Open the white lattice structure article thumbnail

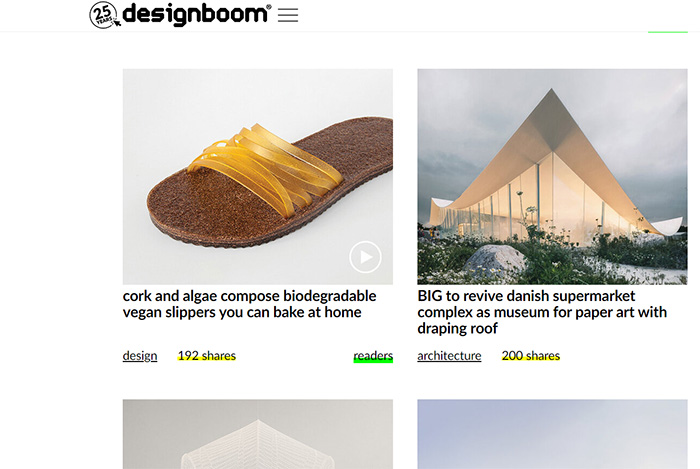[x=258, y=434]
